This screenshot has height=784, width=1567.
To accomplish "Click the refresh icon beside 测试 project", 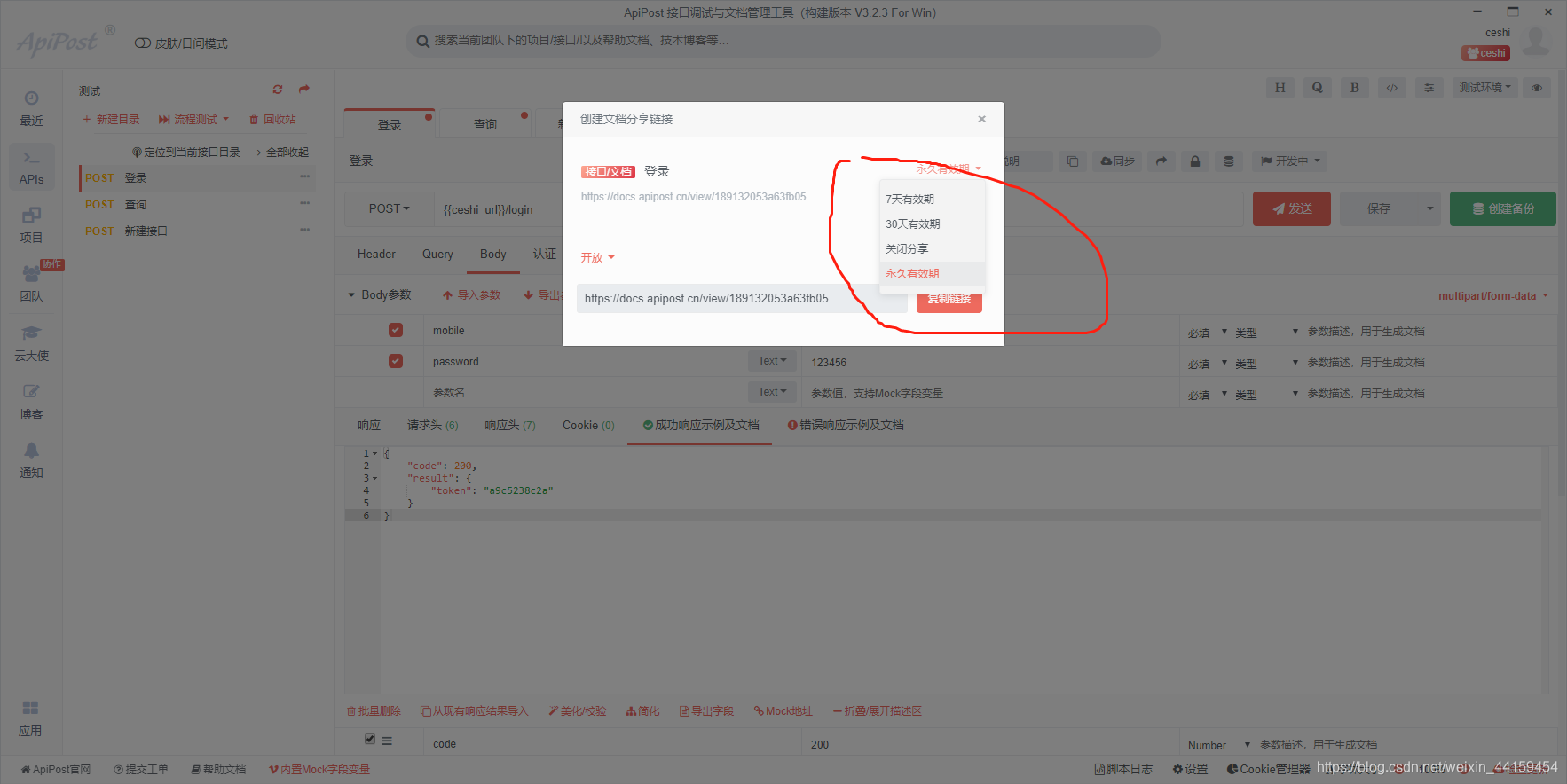I will [x=278, y=90].
